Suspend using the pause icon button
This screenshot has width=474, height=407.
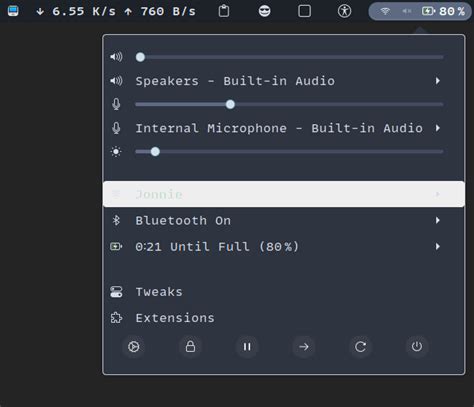[x=247, y=347]
